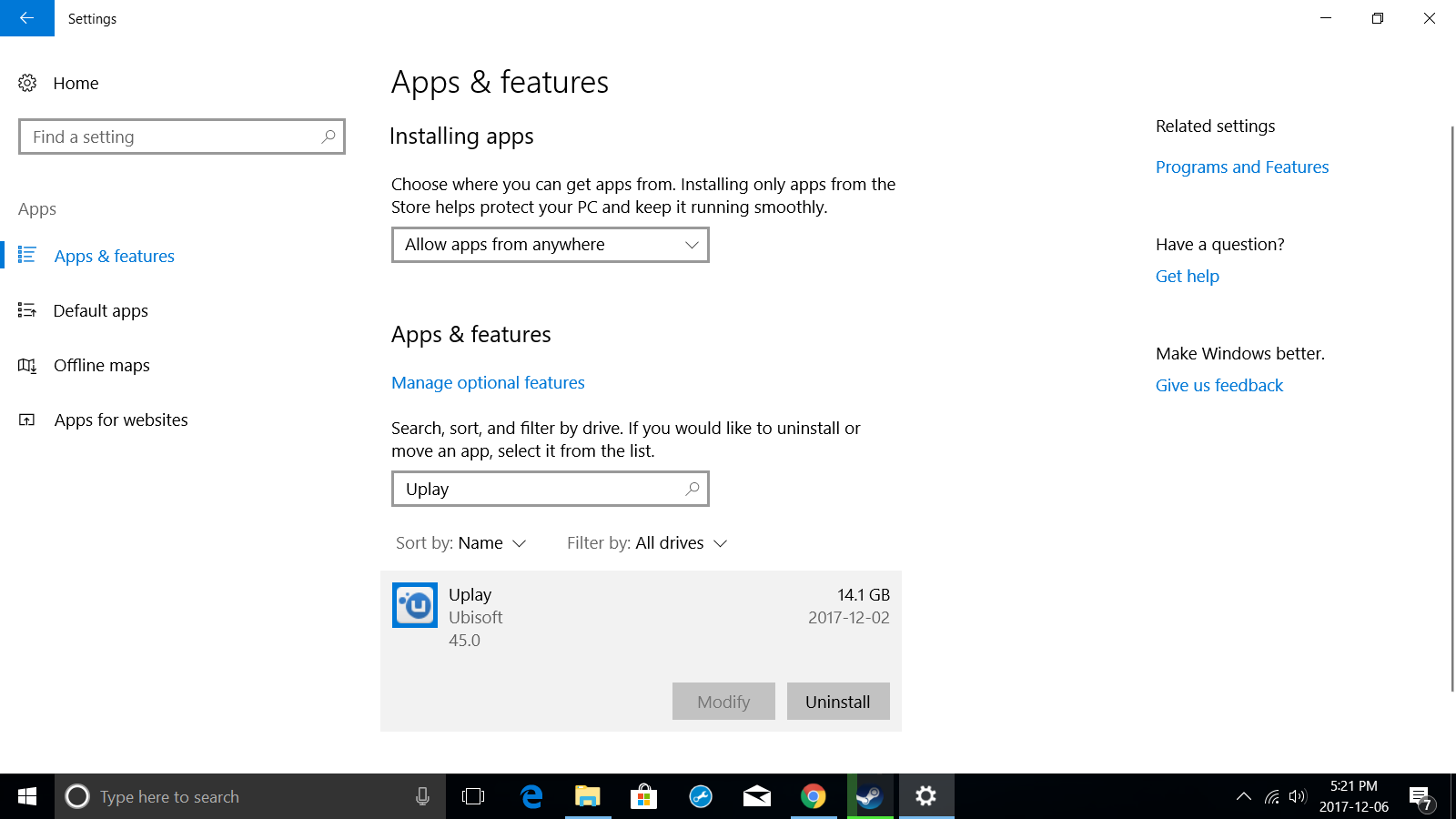Click the Settings window vertical scrollbar
The height and width of the screenshot is (819, 1456).
point(1451,409)
